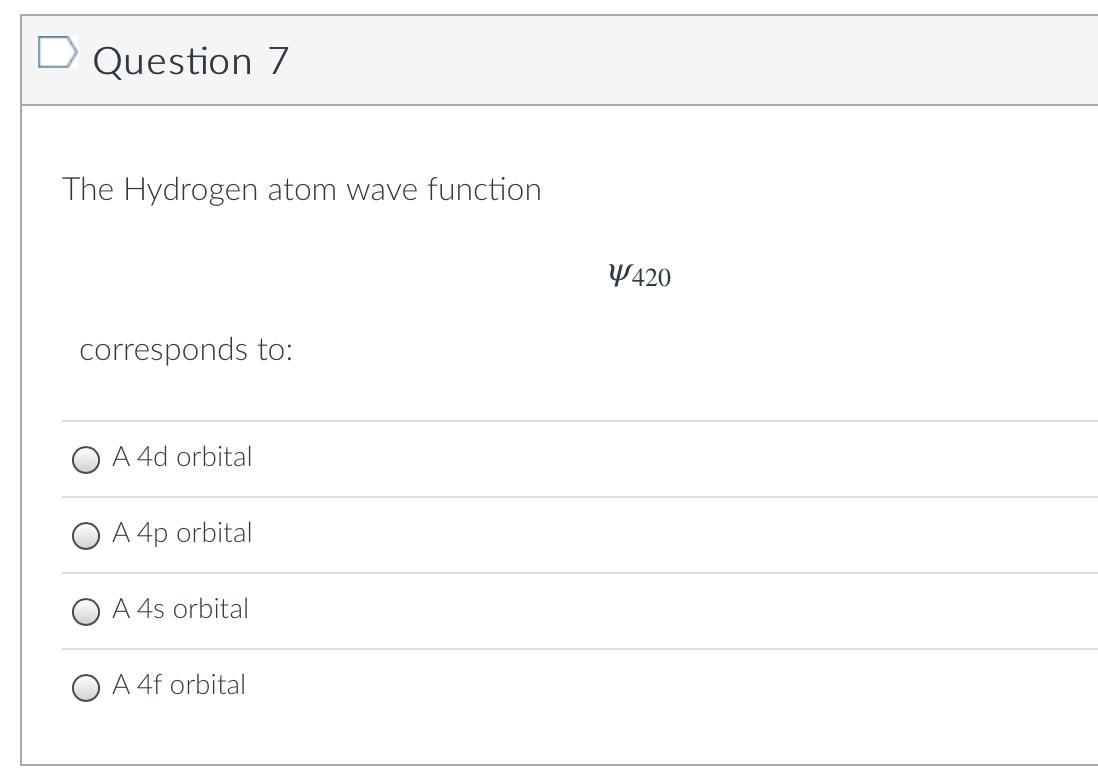Select the radio button for 4d orbital
Screen dimensions: 1098x768
tap(86, 459)
